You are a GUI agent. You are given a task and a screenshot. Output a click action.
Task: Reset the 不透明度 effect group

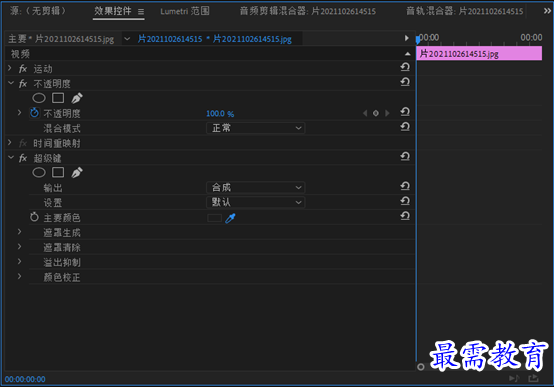click(405, 82)
